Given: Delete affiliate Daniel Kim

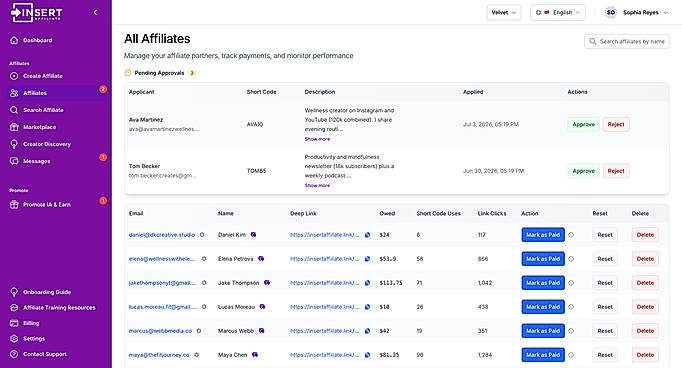Looking at the screenshot, I should (645, 235).
